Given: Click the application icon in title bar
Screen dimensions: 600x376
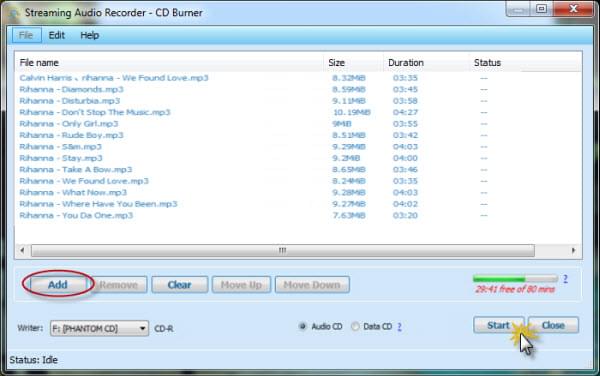Looking at the screenshot, I should (14, 13).
